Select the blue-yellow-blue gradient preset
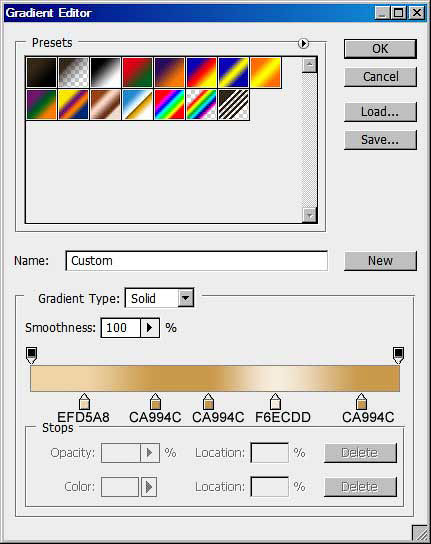 233,72
